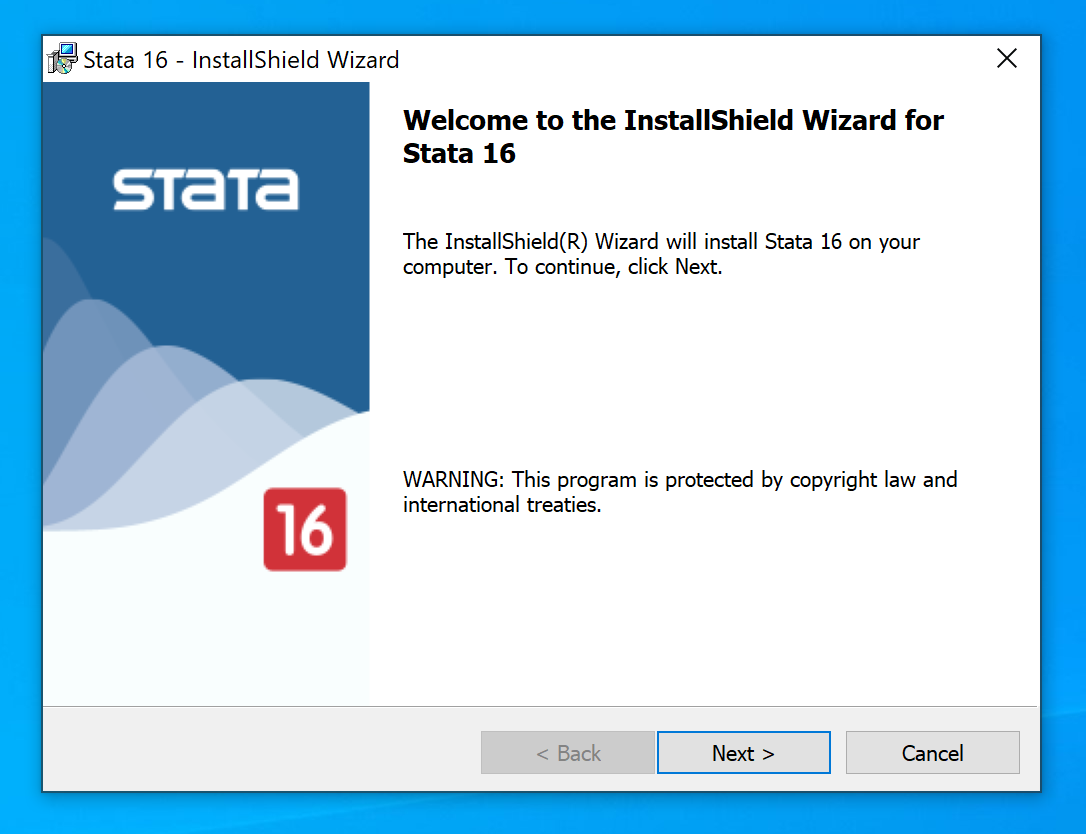The image size is (1086, 834).
Task: Click the empty title bar space before the X
Action: 700,60
